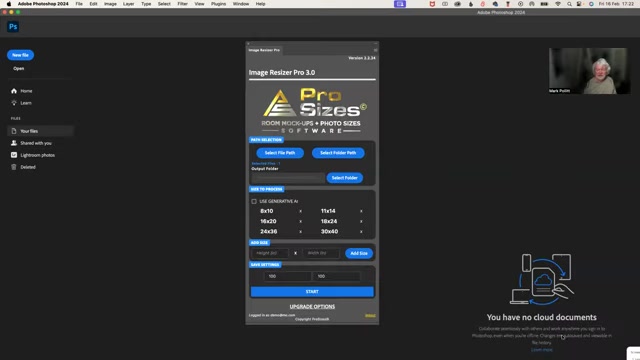Click the yellow link at panel bottom right
640x360 pixels.
click(370, 316)
